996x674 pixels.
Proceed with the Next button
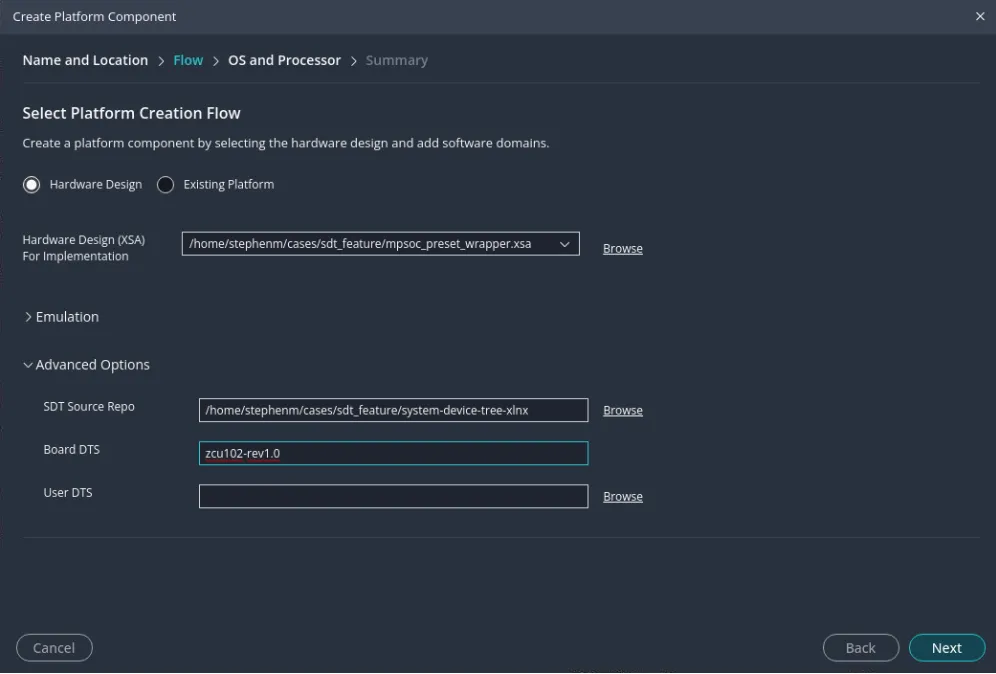pyautogui.click(x=946, y=648)
